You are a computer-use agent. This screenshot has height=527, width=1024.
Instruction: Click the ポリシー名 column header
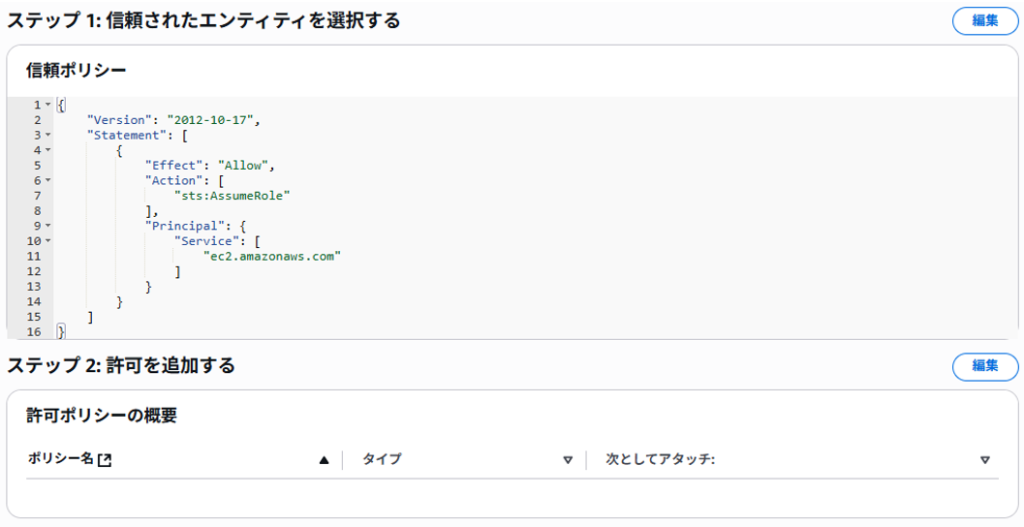pyautogui.click(x=61, y=459)
